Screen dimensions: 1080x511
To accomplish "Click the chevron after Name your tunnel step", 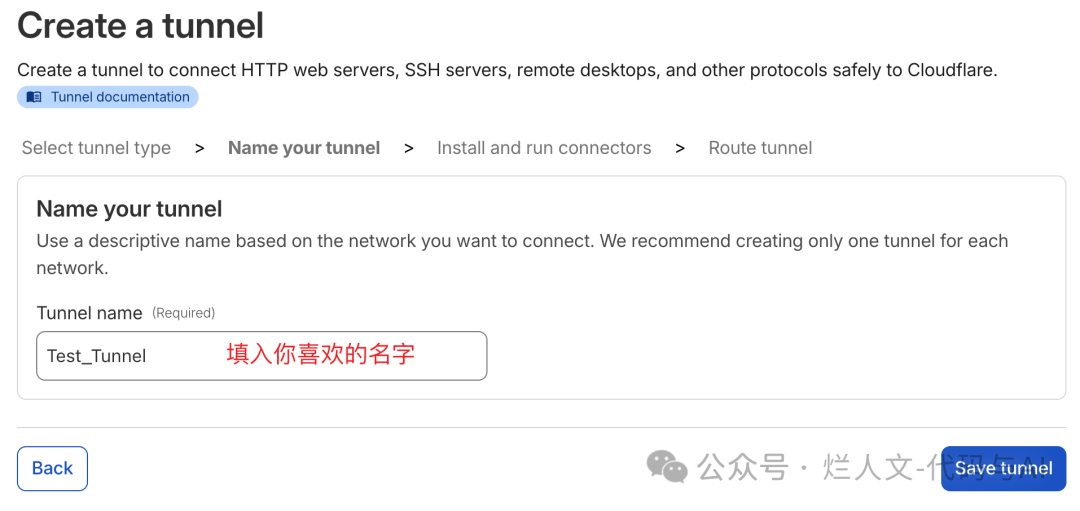I will coord(408,148).
